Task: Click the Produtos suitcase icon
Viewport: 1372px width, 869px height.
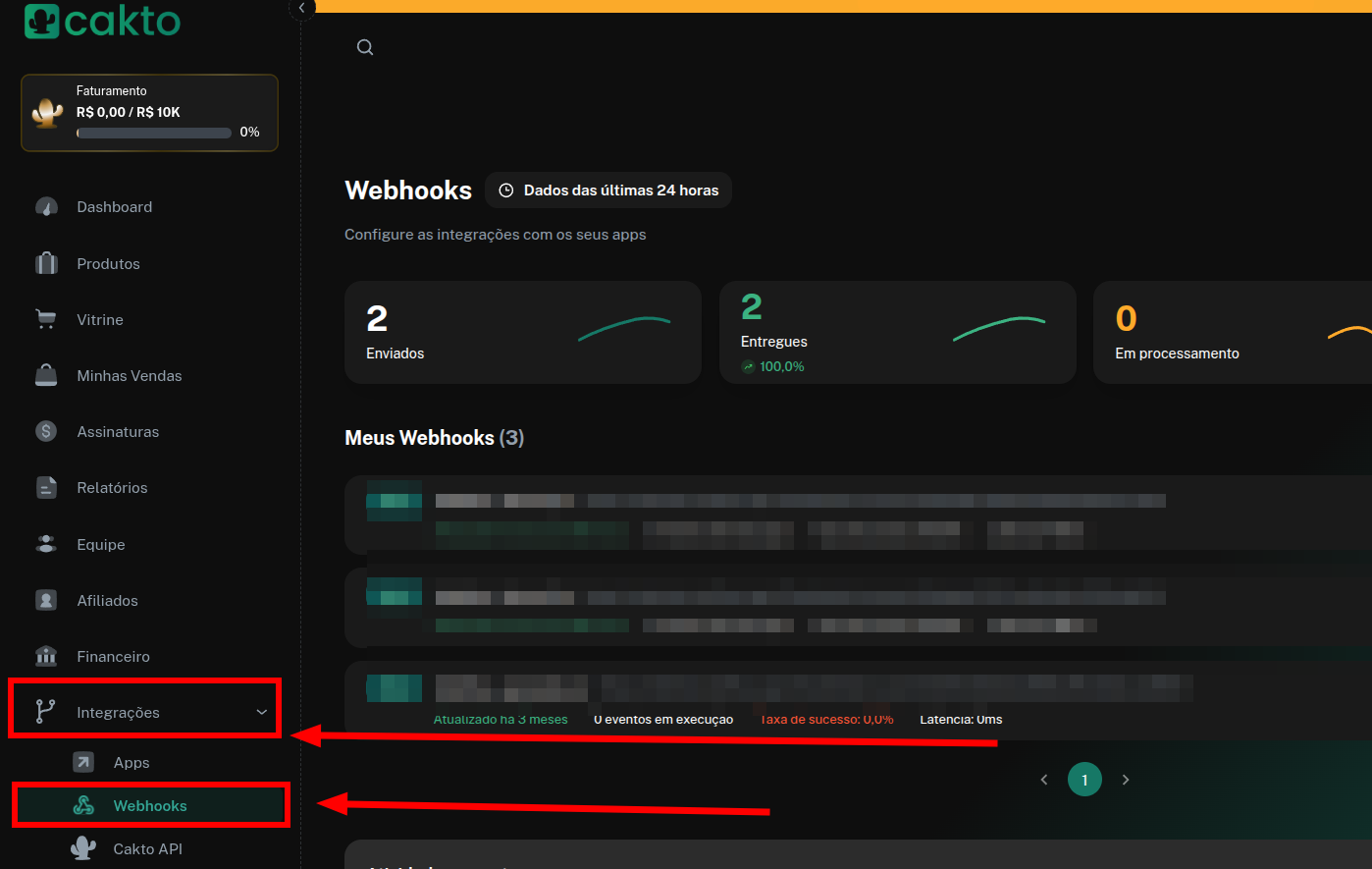Action: pos(46,263)
